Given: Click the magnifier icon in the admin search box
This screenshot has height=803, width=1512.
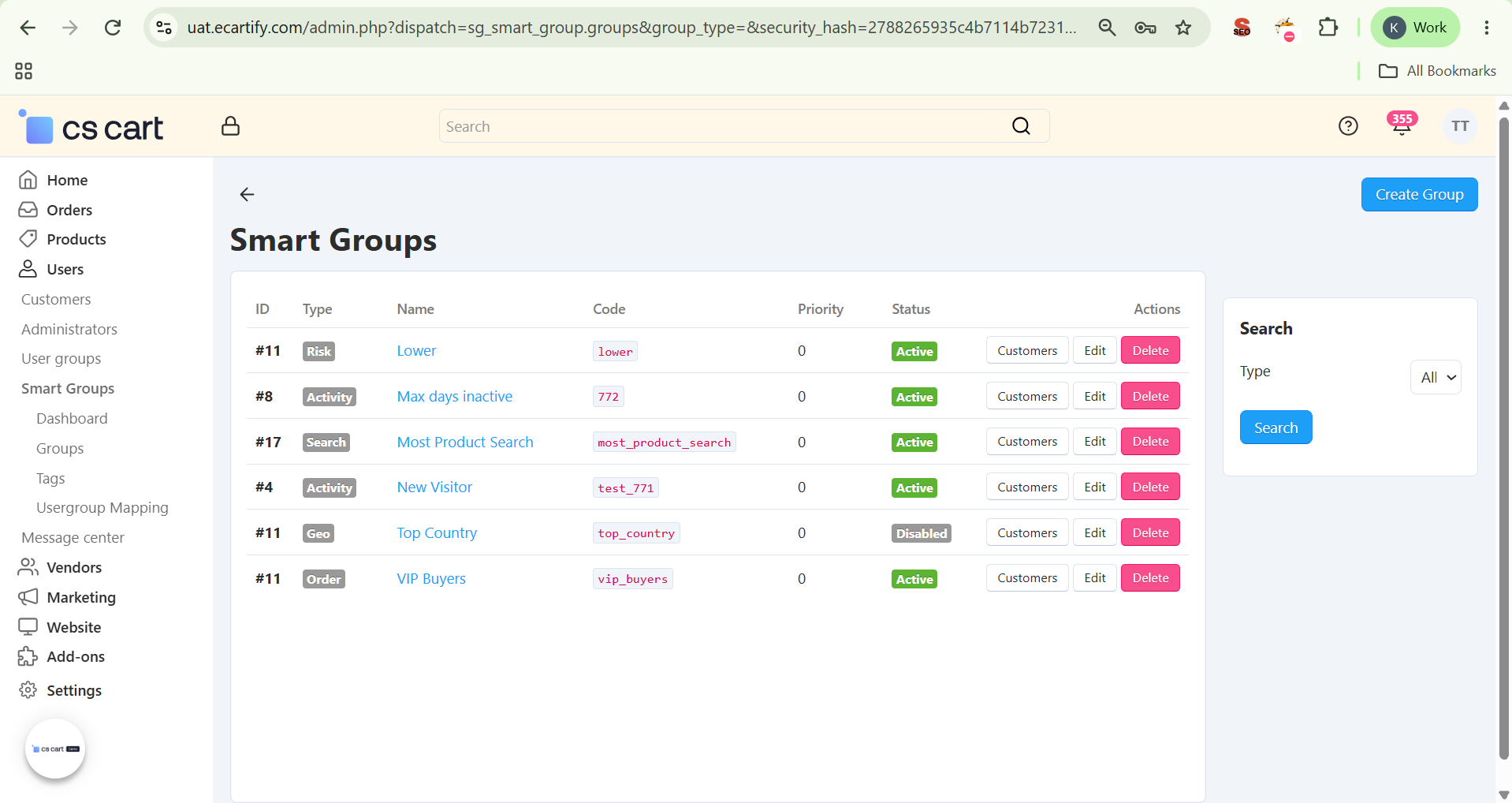Looking at the screenshot, I should (1021, 126).
